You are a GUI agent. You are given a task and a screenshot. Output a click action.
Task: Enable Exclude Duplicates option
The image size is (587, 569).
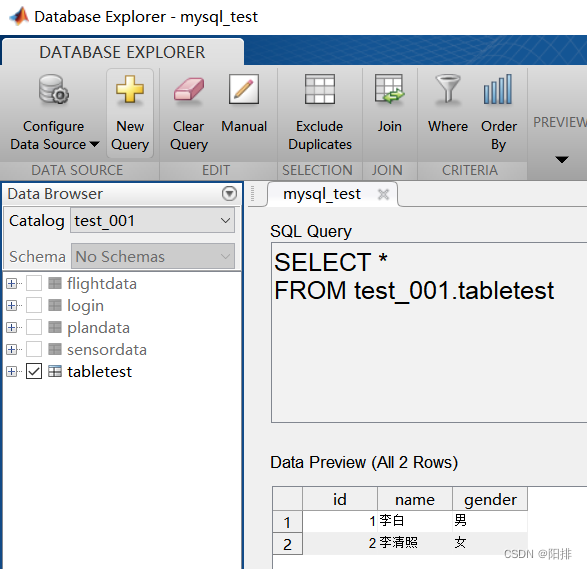pyautogui.click(x=320, y=113)
